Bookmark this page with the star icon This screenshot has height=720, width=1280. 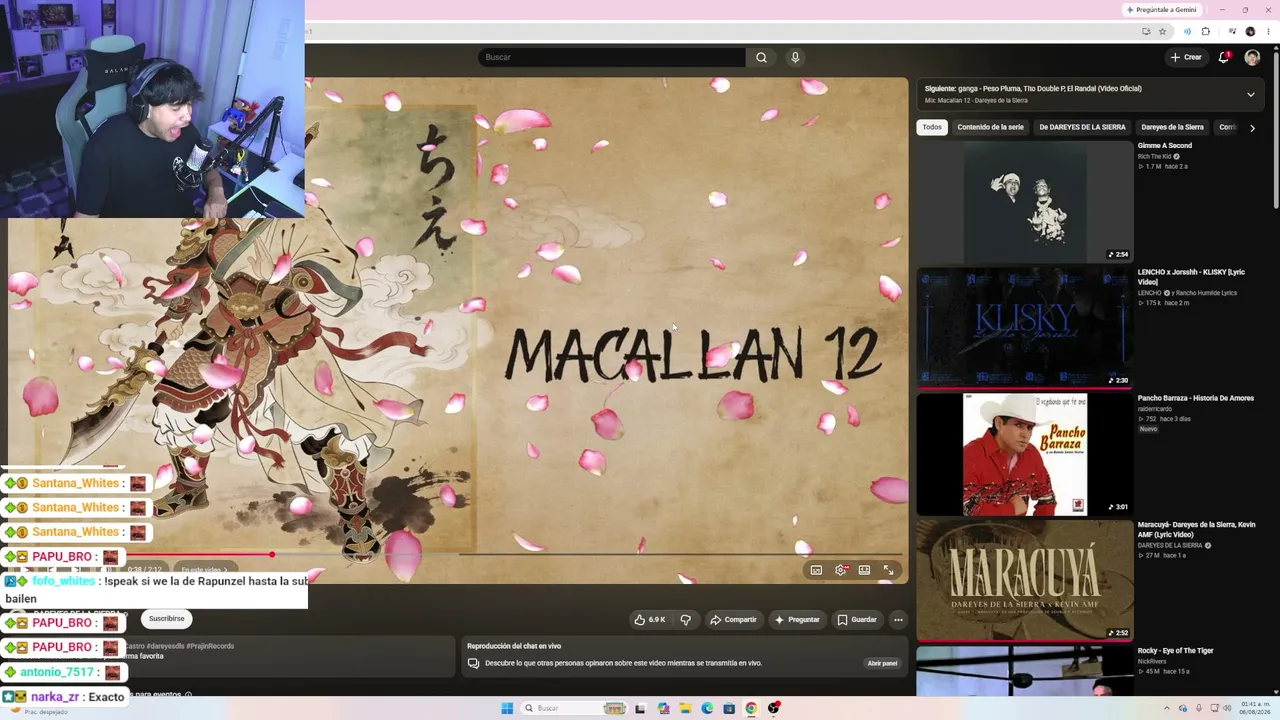tap(1162, 32)
